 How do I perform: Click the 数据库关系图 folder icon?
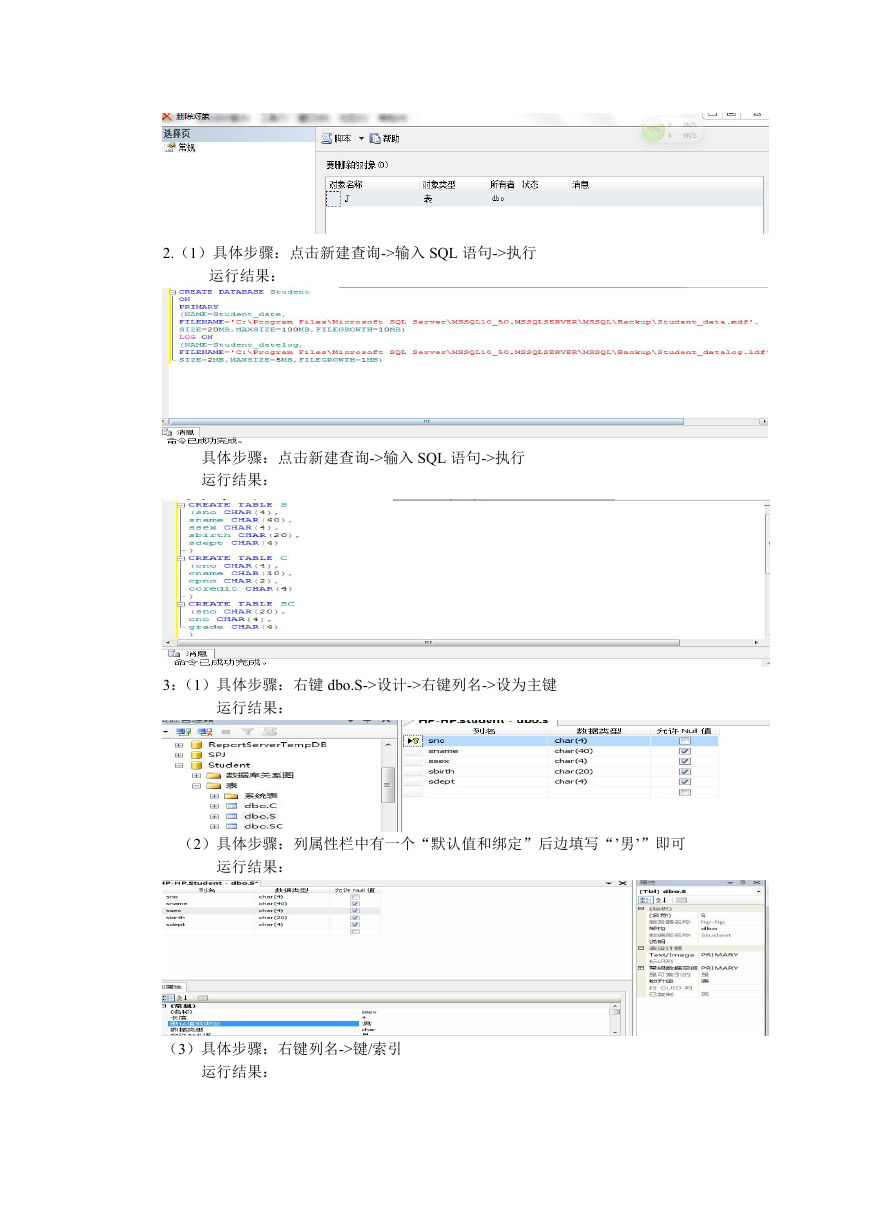pyautogui.click(x=214, y=775)
